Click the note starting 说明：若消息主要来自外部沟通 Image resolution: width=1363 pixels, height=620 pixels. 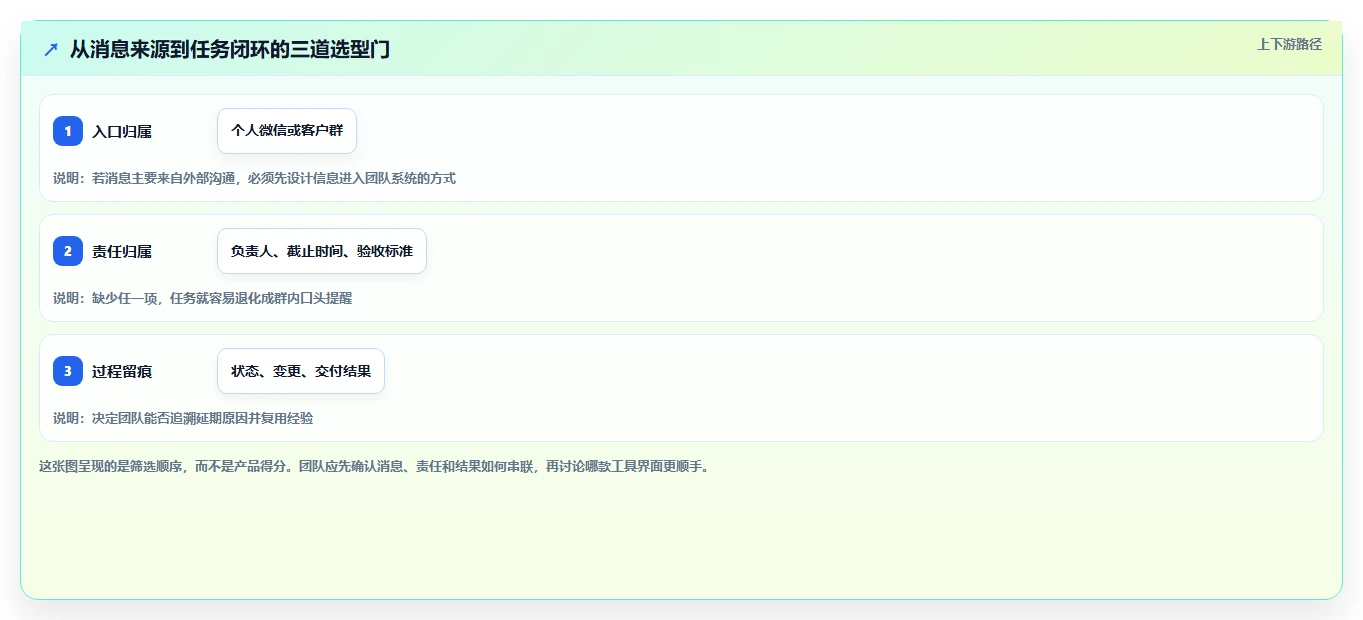[254, 178]
